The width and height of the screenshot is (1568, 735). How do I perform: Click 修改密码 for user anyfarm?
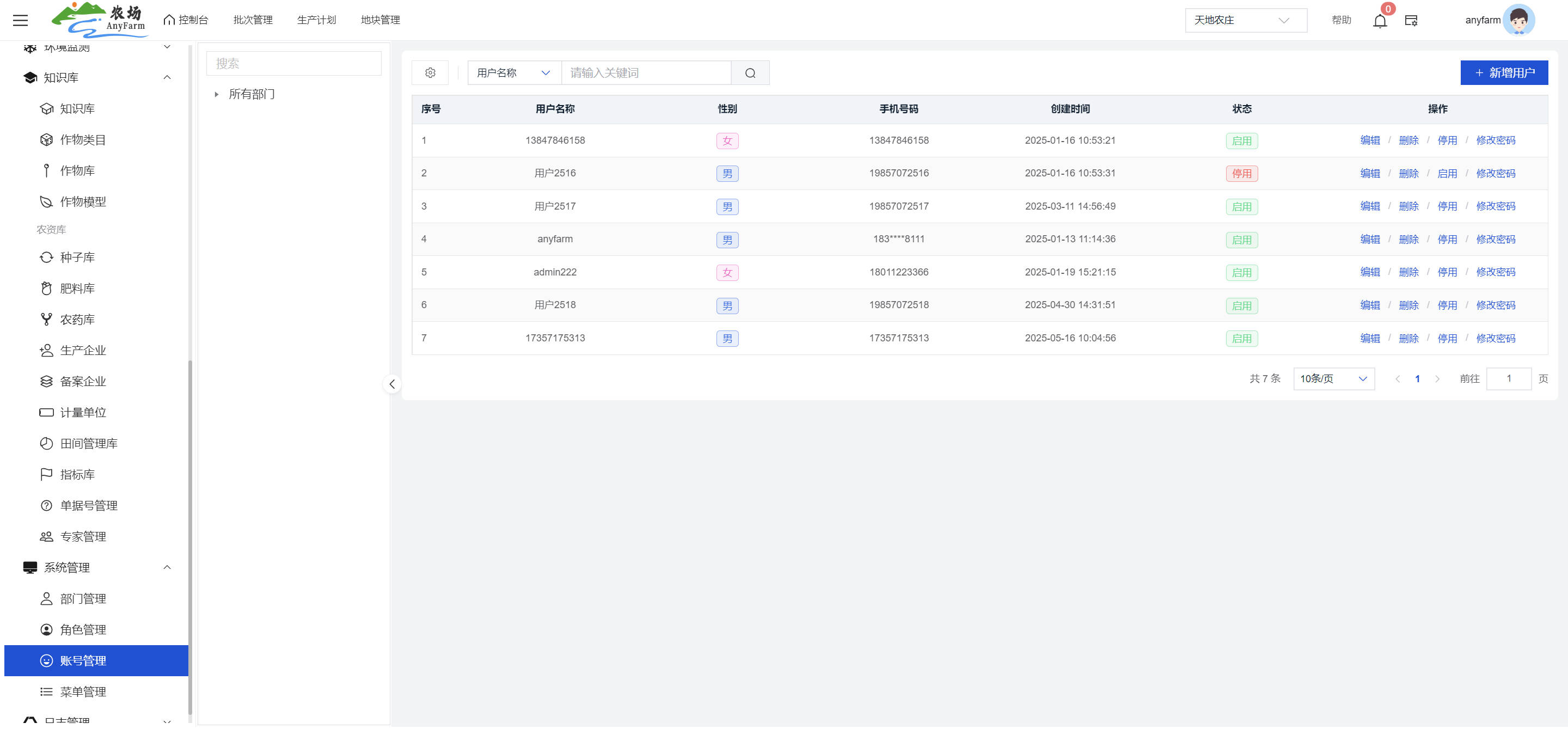[1495, 239]
